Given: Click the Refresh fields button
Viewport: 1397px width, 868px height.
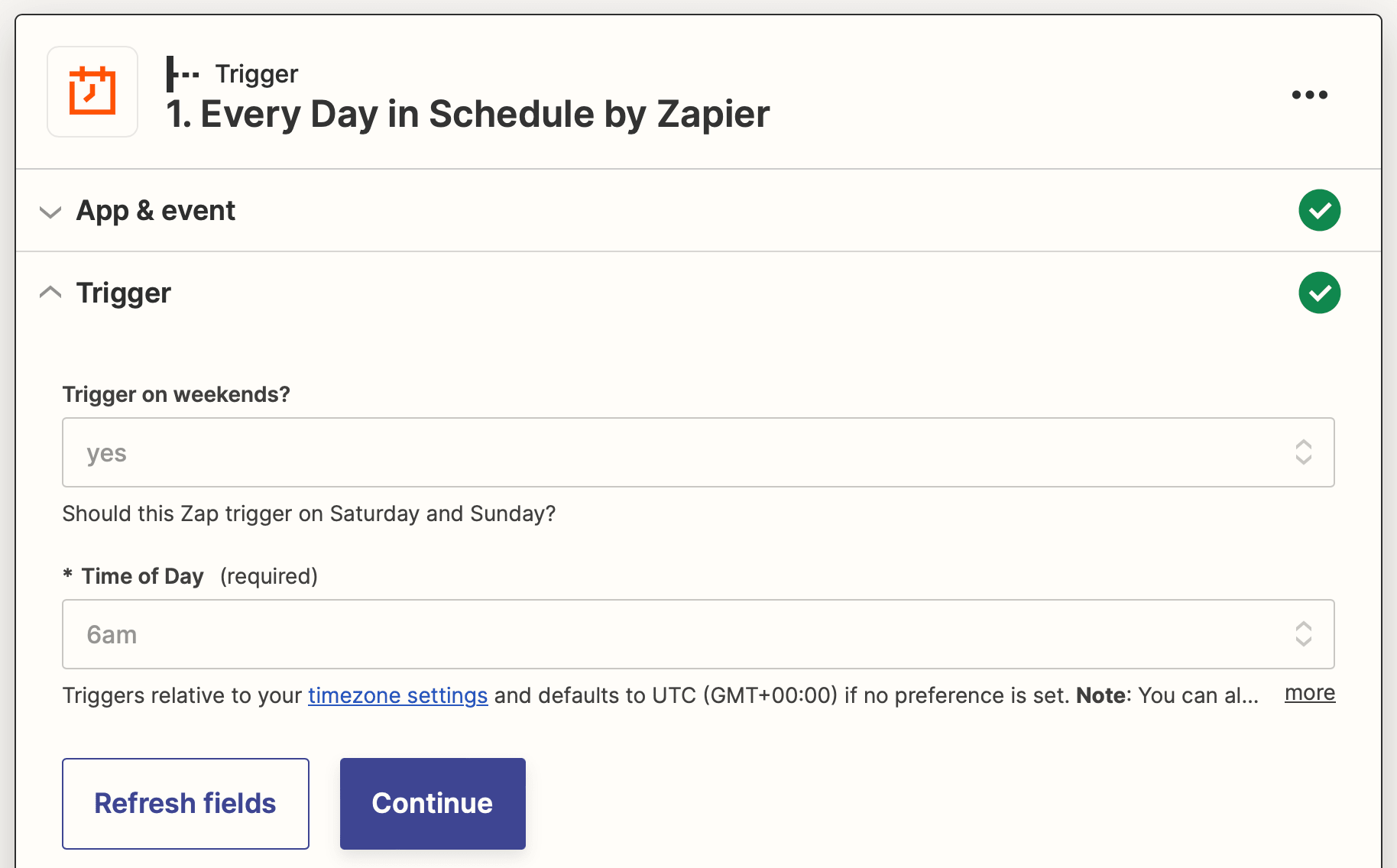Looking at the screenshot, I should point(185,803).
